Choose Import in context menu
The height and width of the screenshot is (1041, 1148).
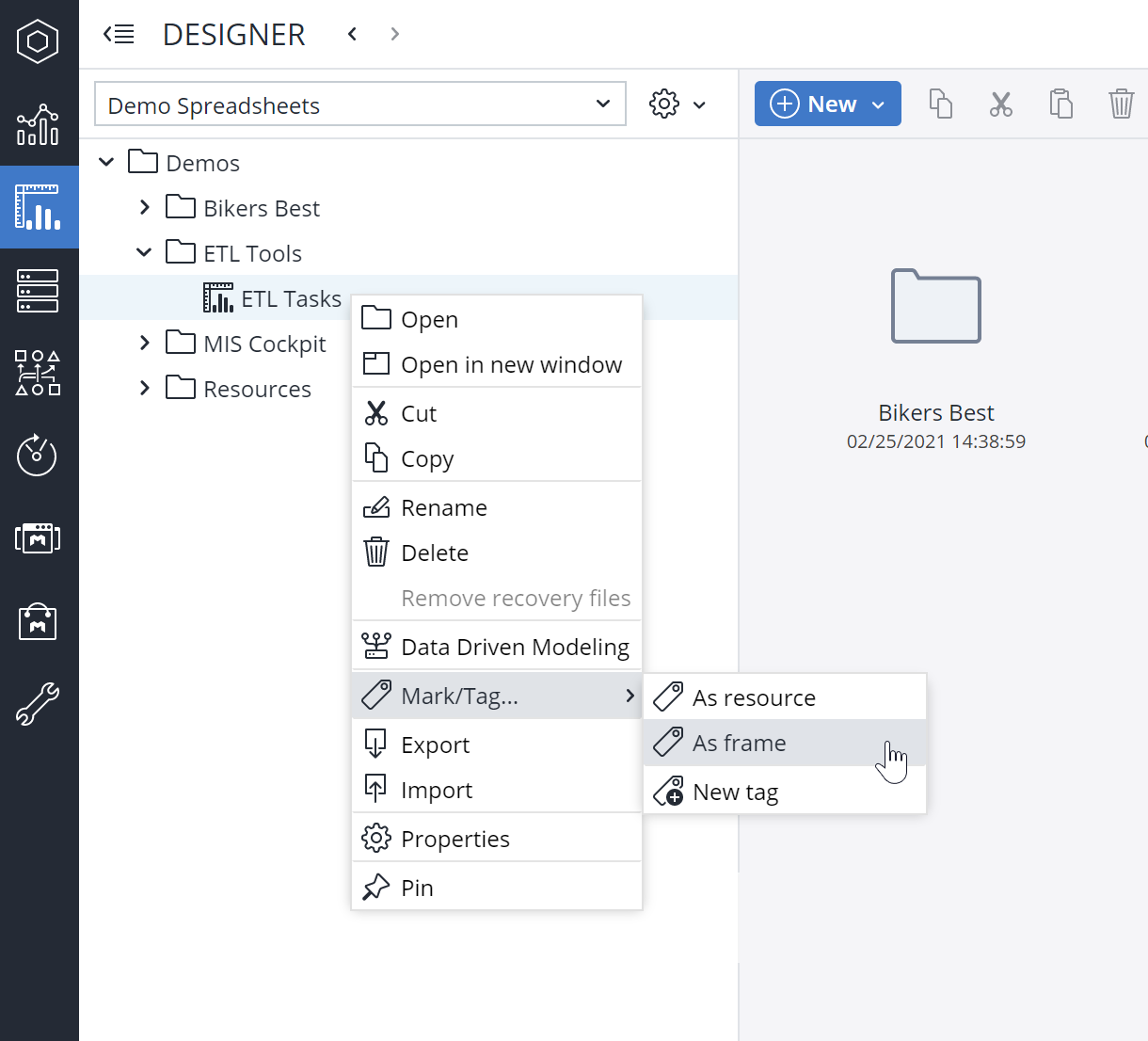coord(497,790)
